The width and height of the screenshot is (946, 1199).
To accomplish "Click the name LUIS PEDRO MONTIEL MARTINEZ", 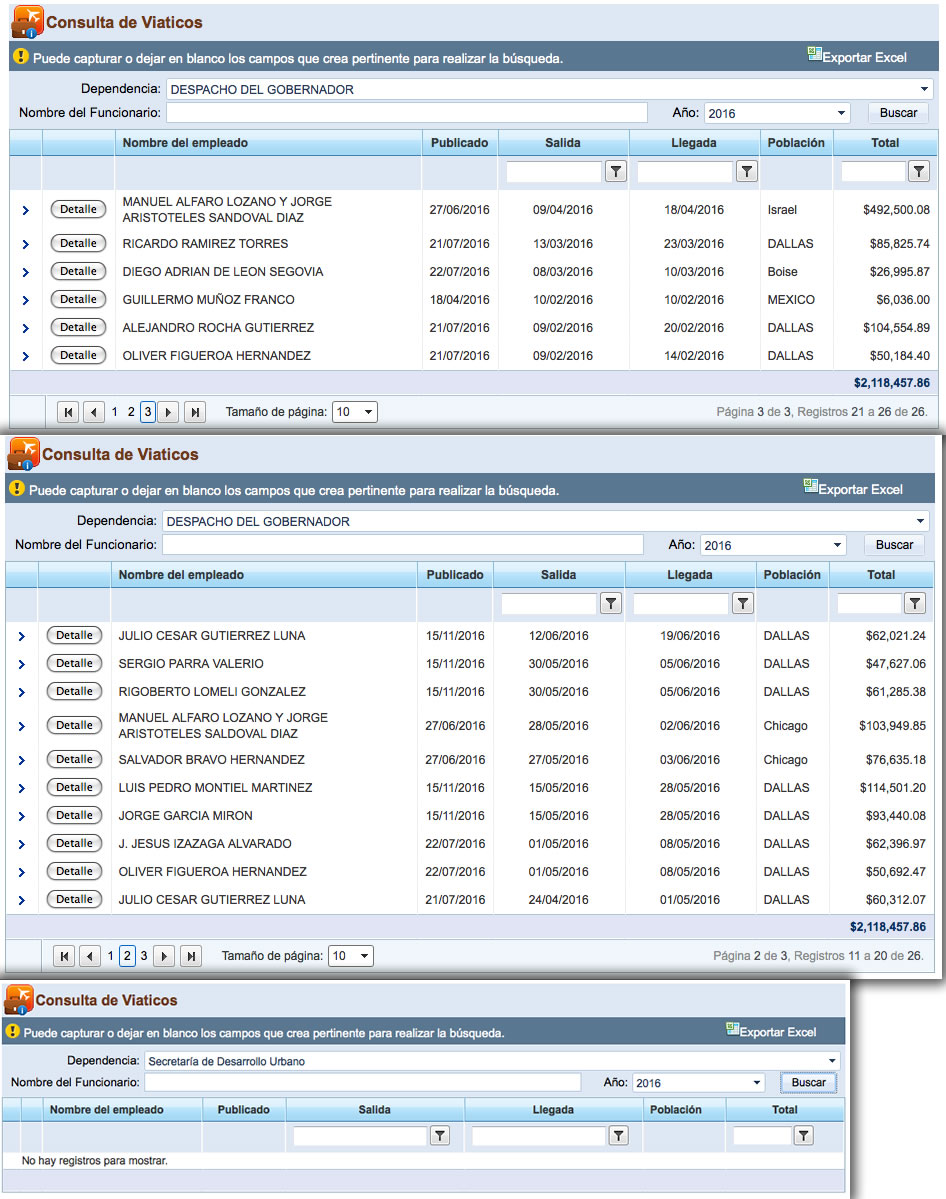I will tap(216, 788).
